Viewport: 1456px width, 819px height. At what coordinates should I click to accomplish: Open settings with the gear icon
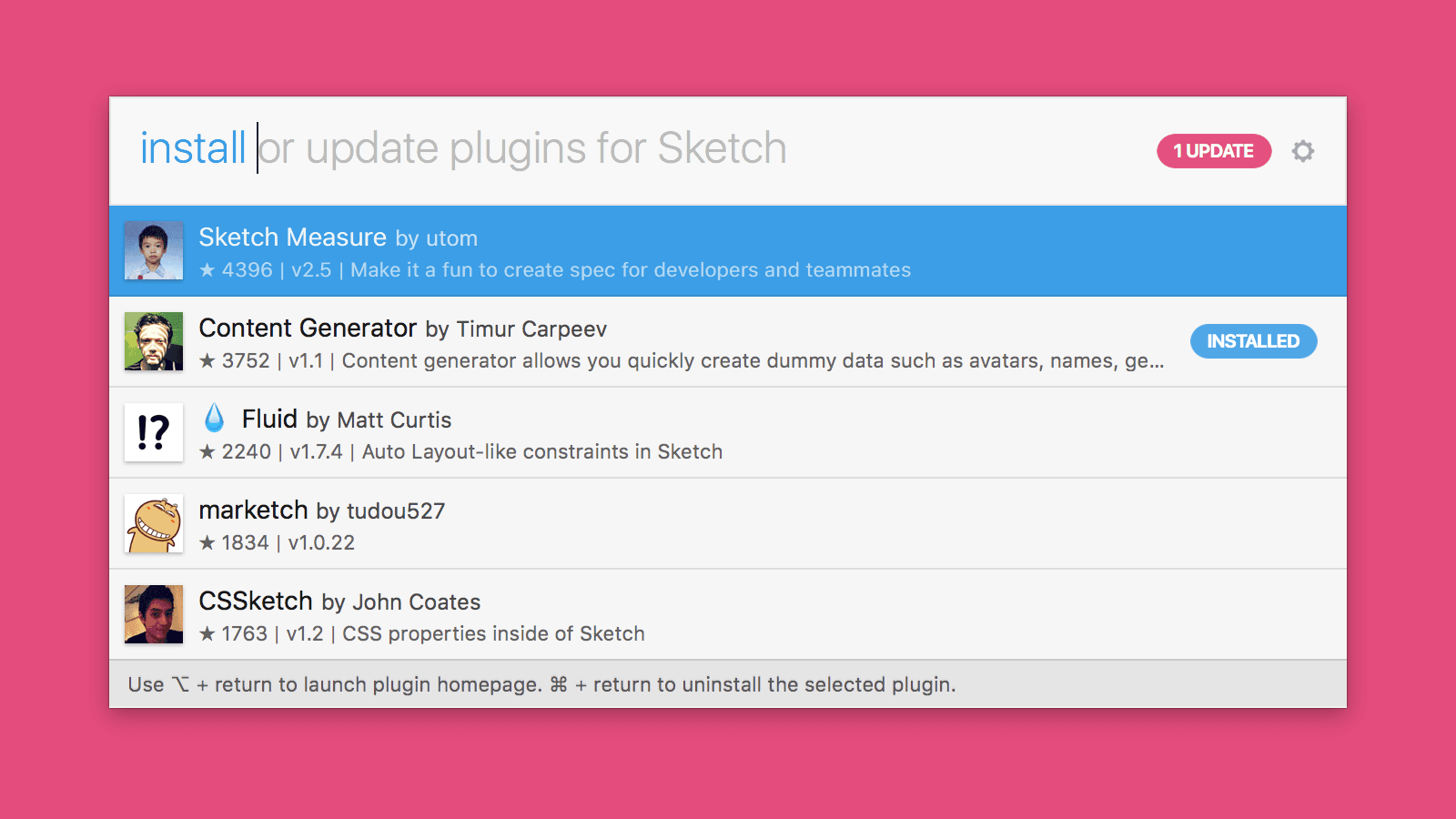point(1303,151)
